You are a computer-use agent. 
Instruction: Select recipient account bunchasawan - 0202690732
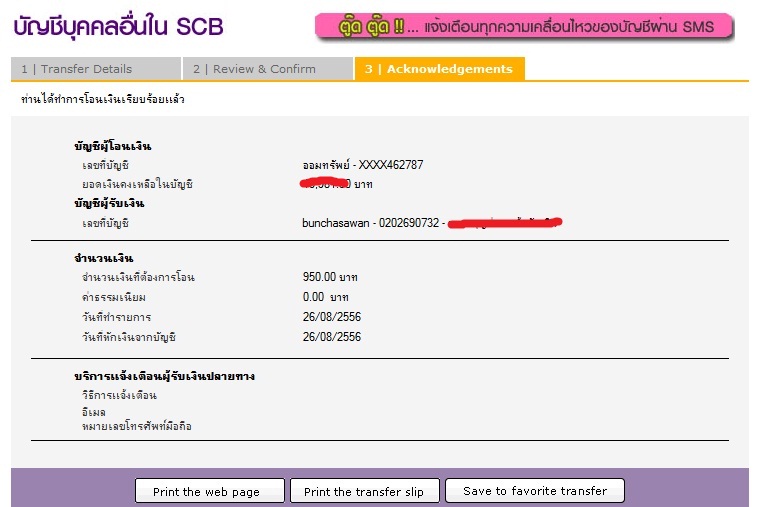(x=370, y=223)
